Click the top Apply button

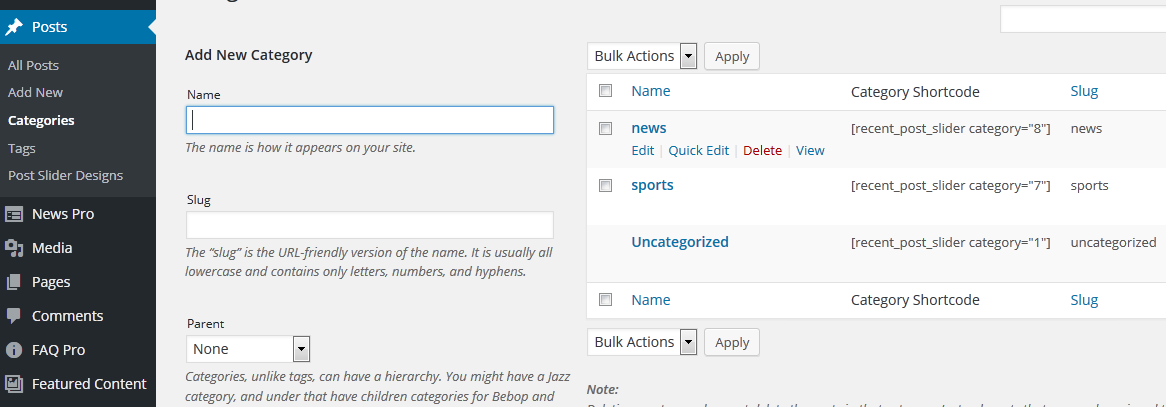732,56
